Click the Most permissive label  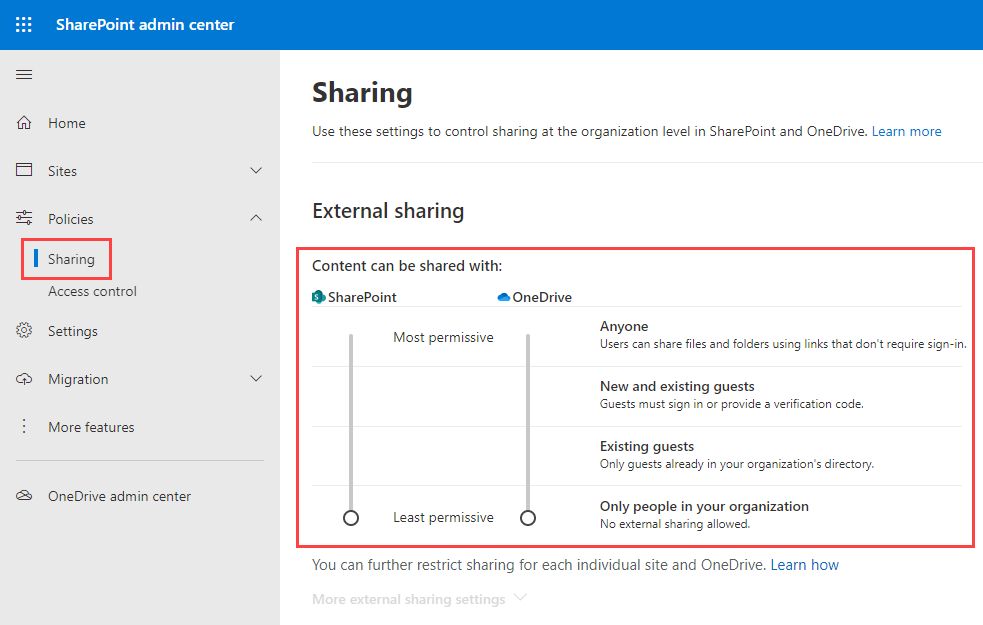click(x=443, y=337)
